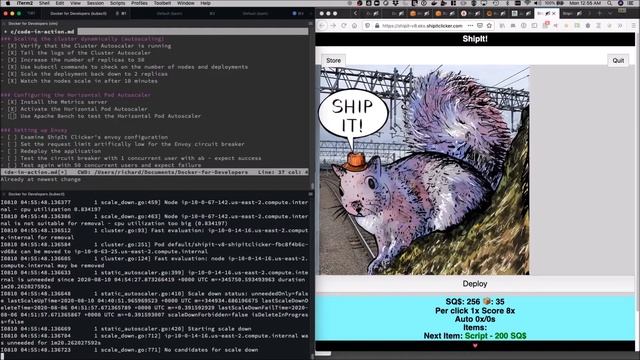The width and height of the screenshot is (640, 360).
Task: Open the Store in ShipIt
Action: coord(333,60)
